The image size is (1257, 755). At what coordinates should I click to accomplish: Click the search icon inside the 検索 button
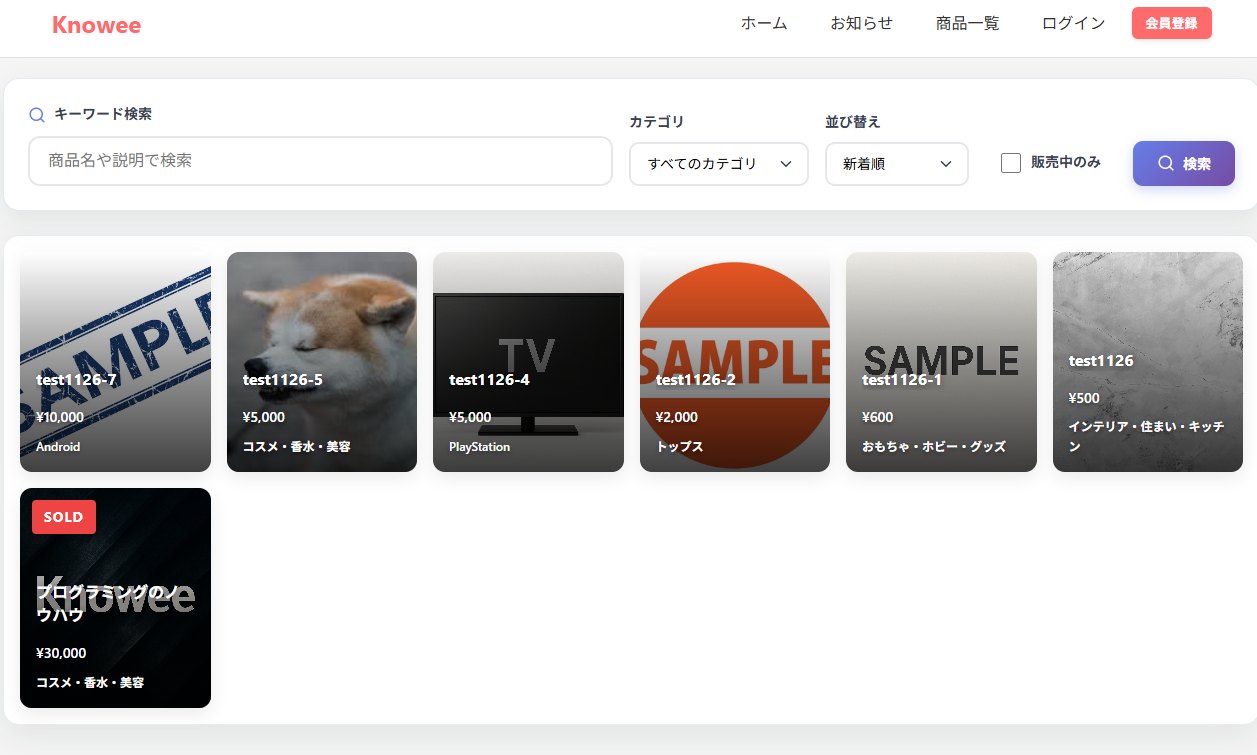(x=1165, y=163)
